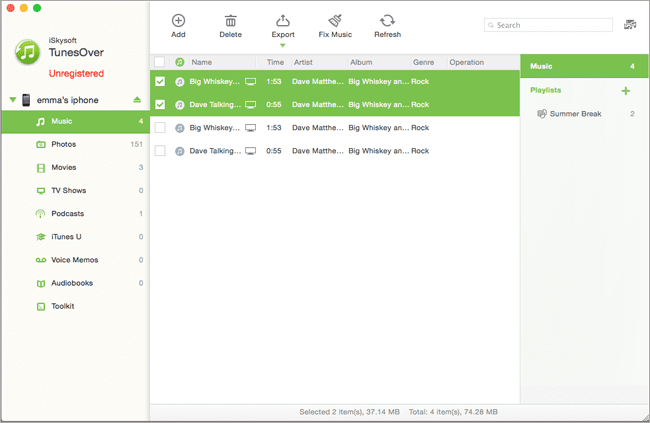The image size is (650, 423).
Task: Check the second Dave Talking row checkbox
Action: tap(160, 151)
